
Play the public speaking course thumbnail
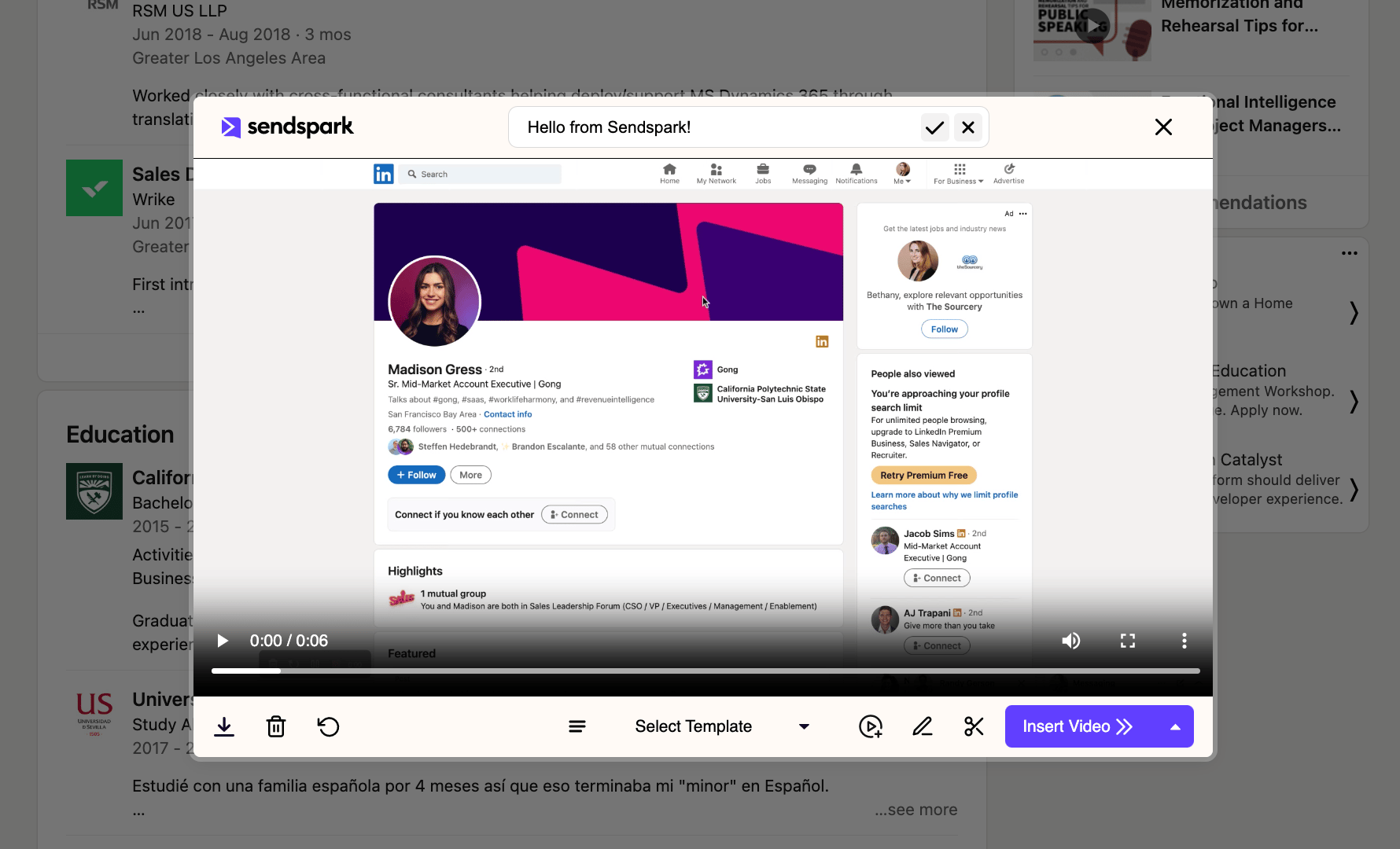click(1092, 26)
